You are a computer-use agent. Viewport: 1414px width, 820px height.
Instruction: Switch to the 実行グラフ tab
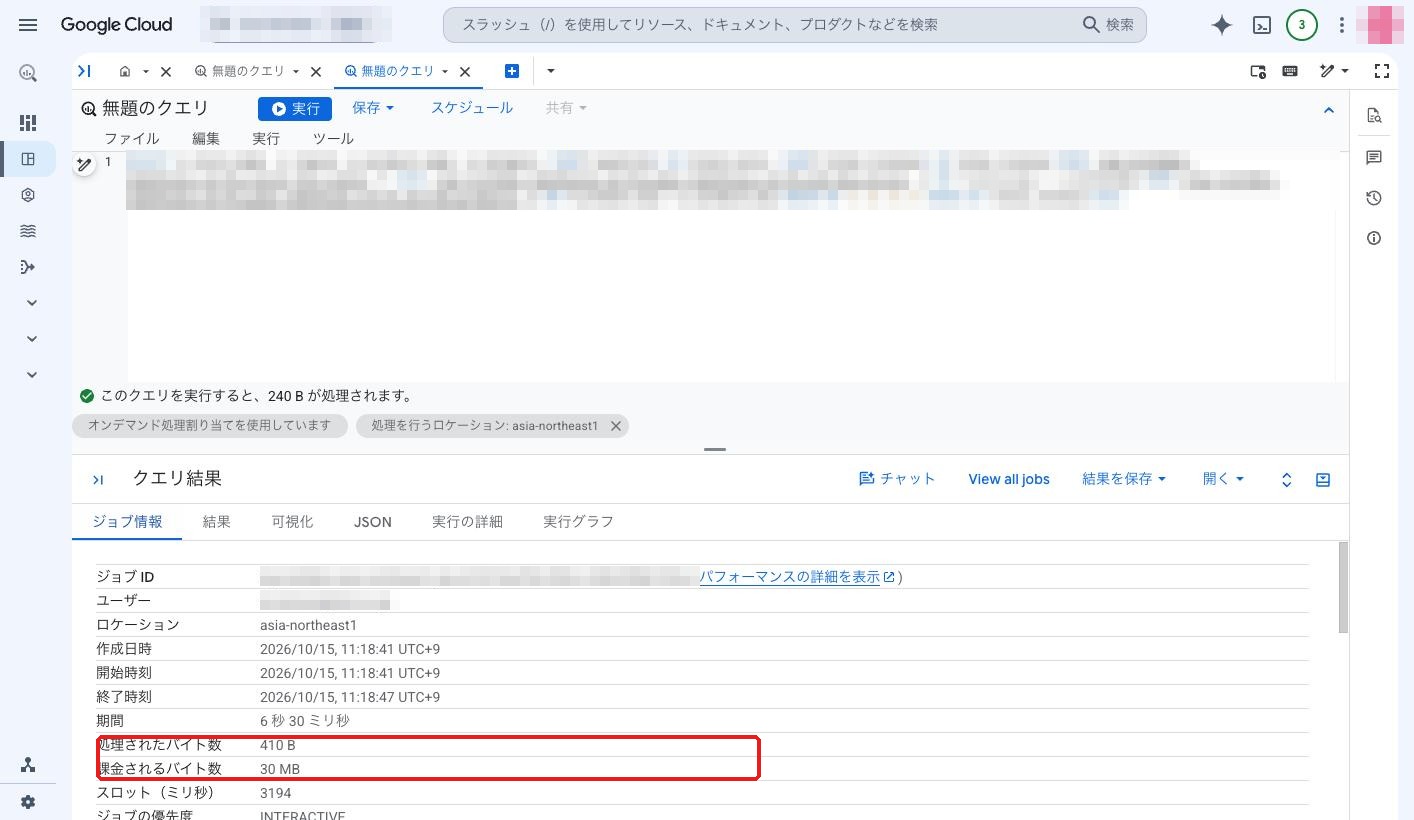point(578,522)
